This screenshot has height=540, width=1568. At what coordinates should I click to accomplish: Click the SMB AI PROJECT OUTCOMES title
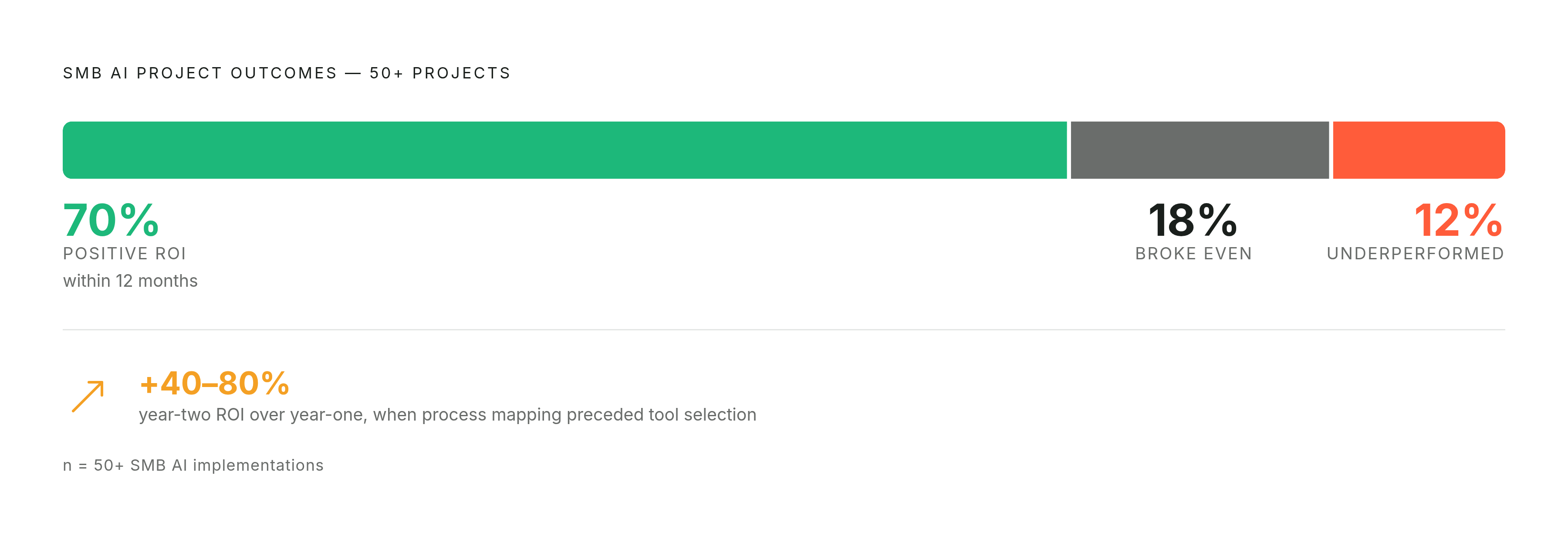[x=287, y=73]
